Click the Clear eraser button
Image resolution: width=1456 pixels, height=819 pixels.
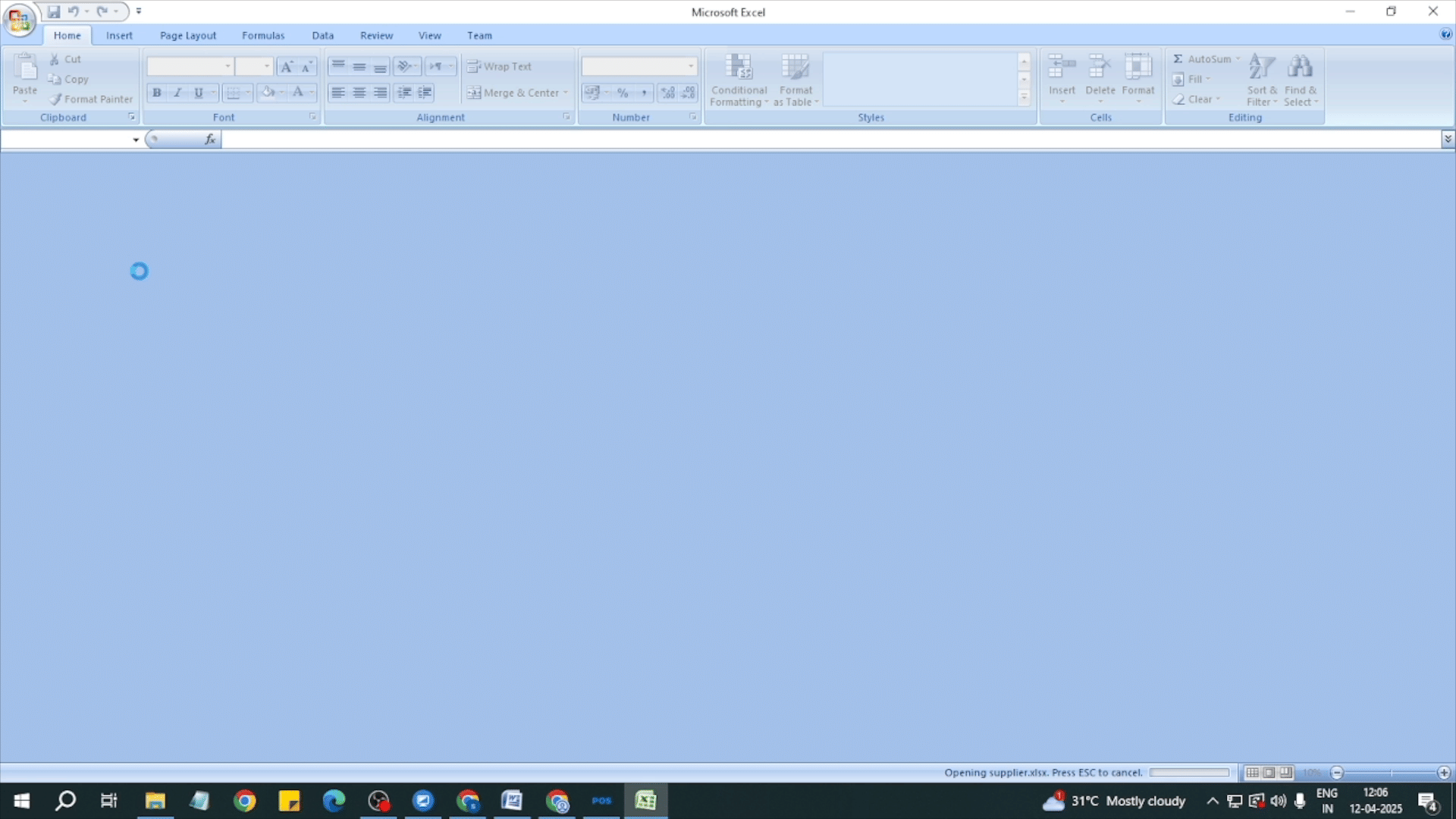[x=1196, y=99]
